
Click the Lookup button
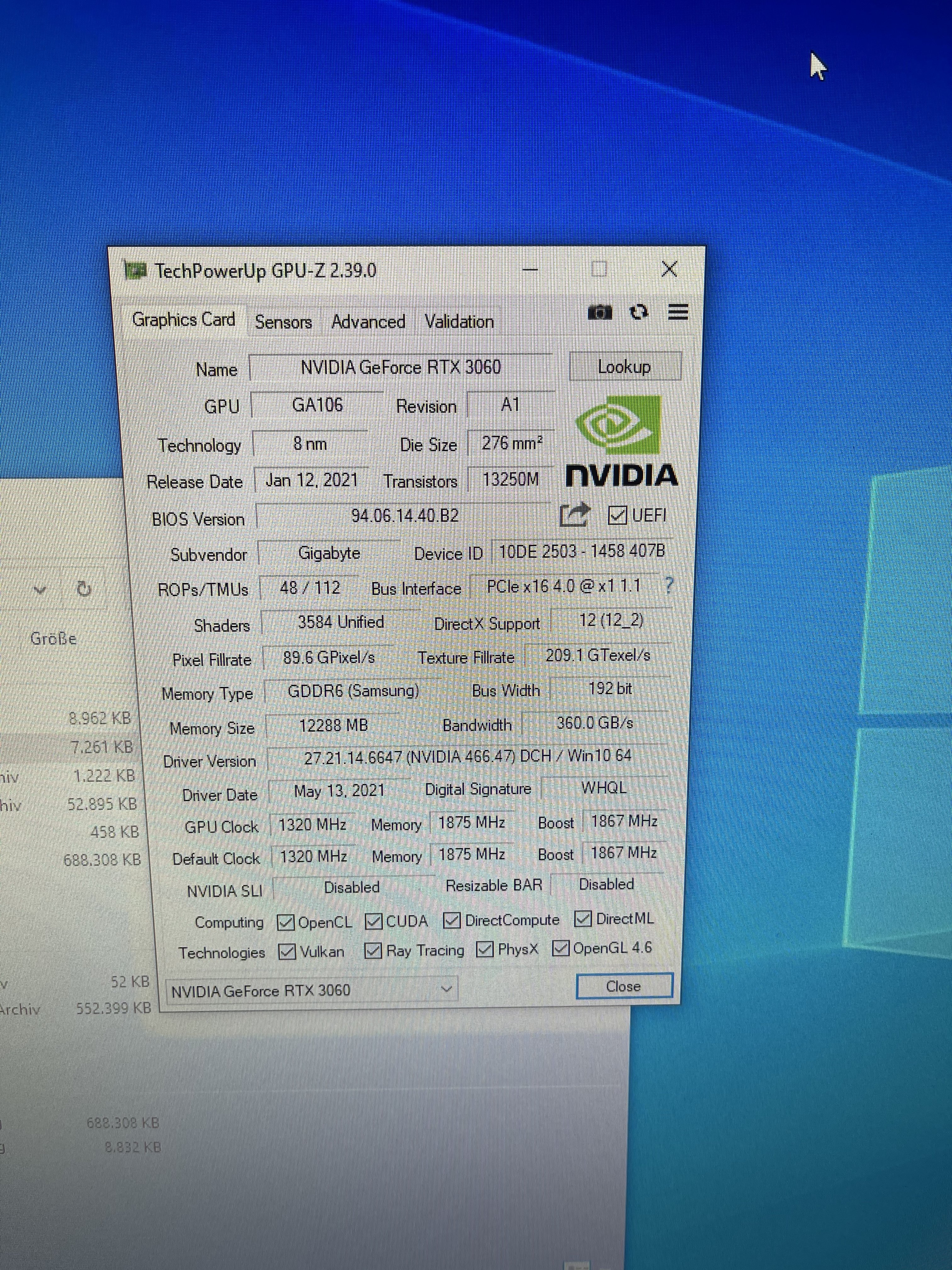click(624, 367)
